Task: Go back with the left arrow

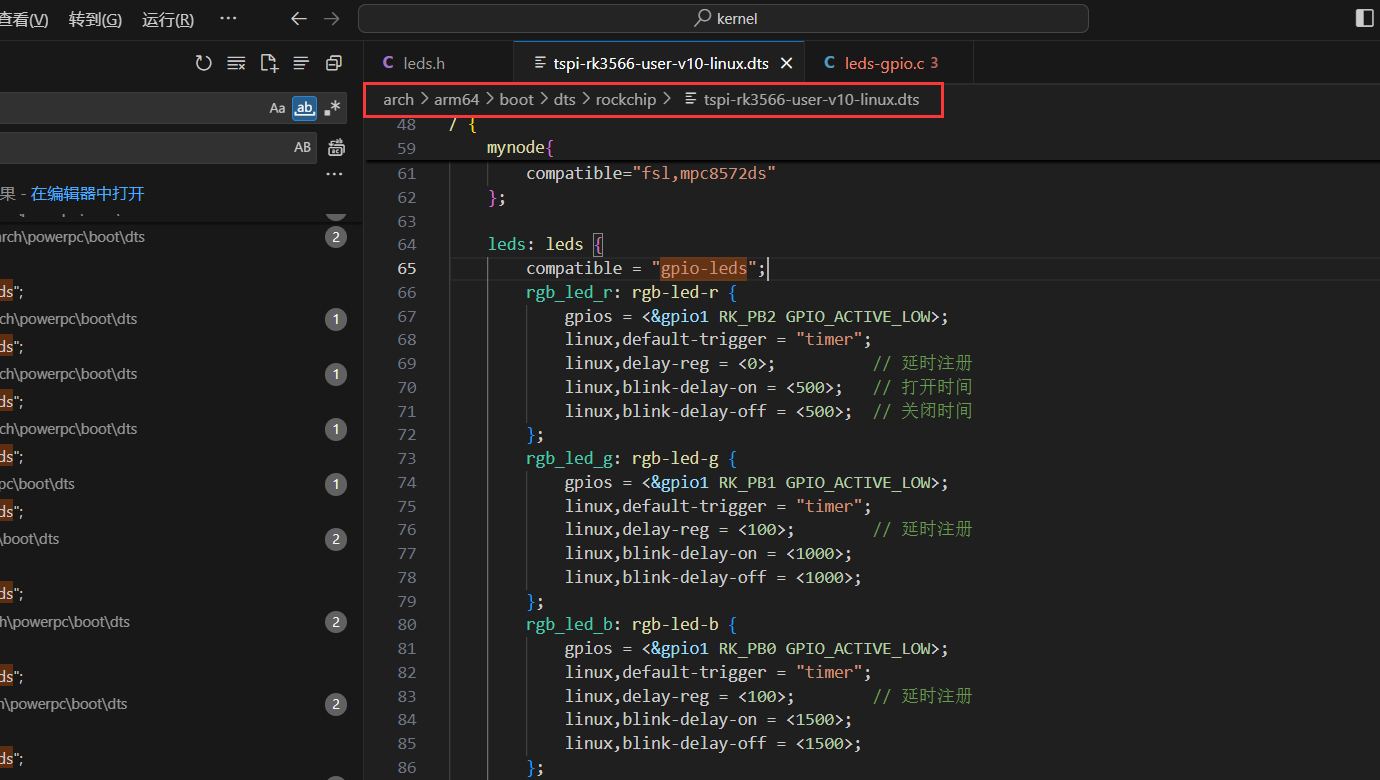Action: pyautogui.click(x=298, y=19)
